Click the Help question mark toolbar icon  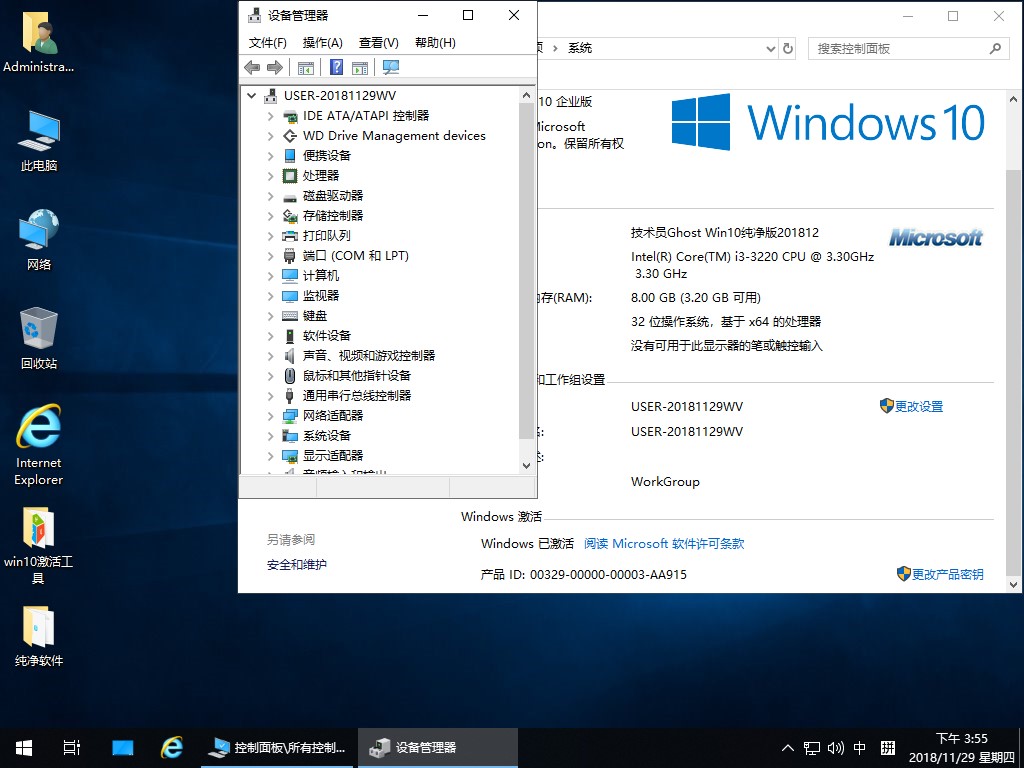click(x=337, y=67)
